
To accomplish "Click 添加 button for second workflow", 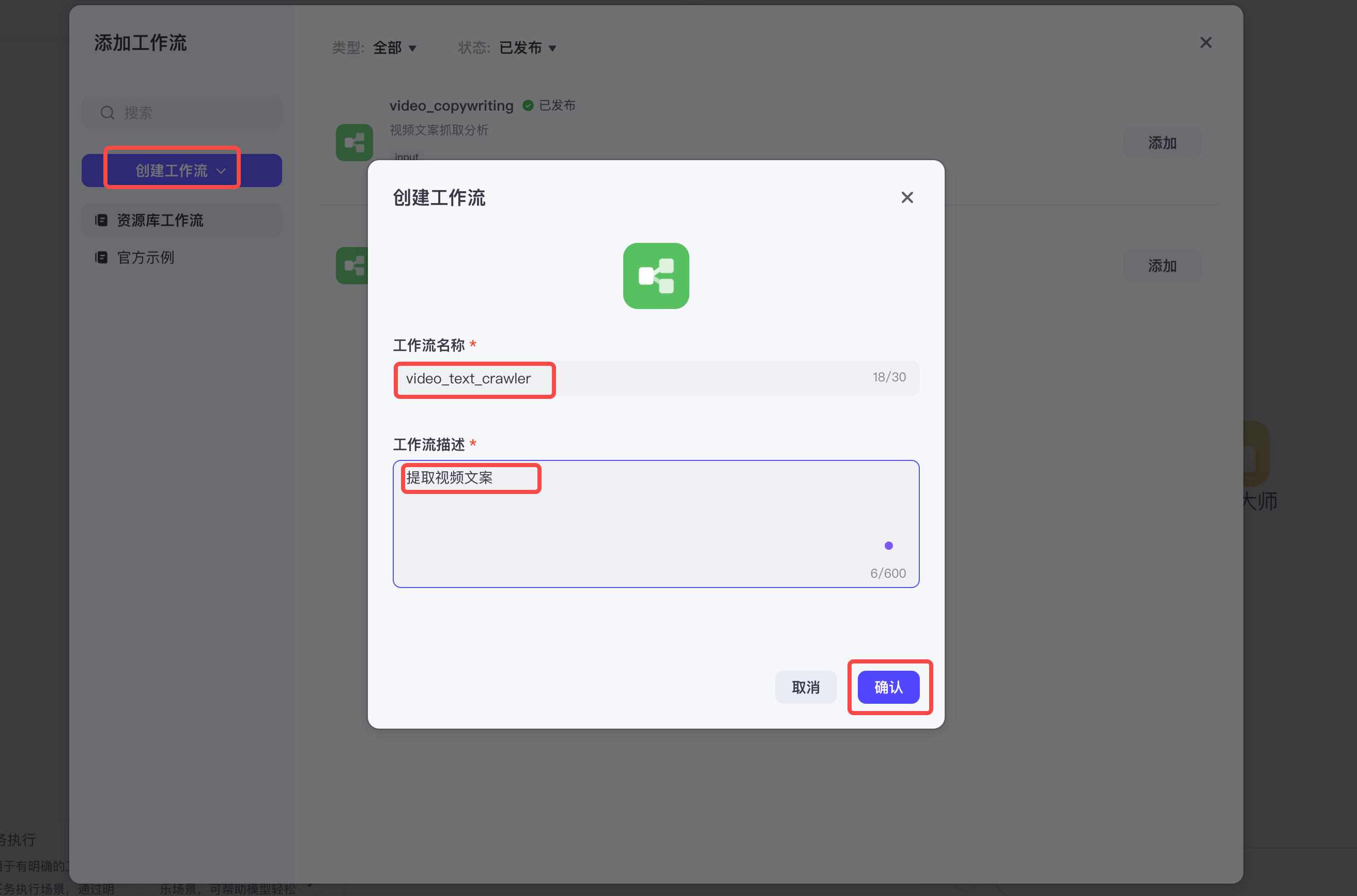I will click(x=1162, y=266).
